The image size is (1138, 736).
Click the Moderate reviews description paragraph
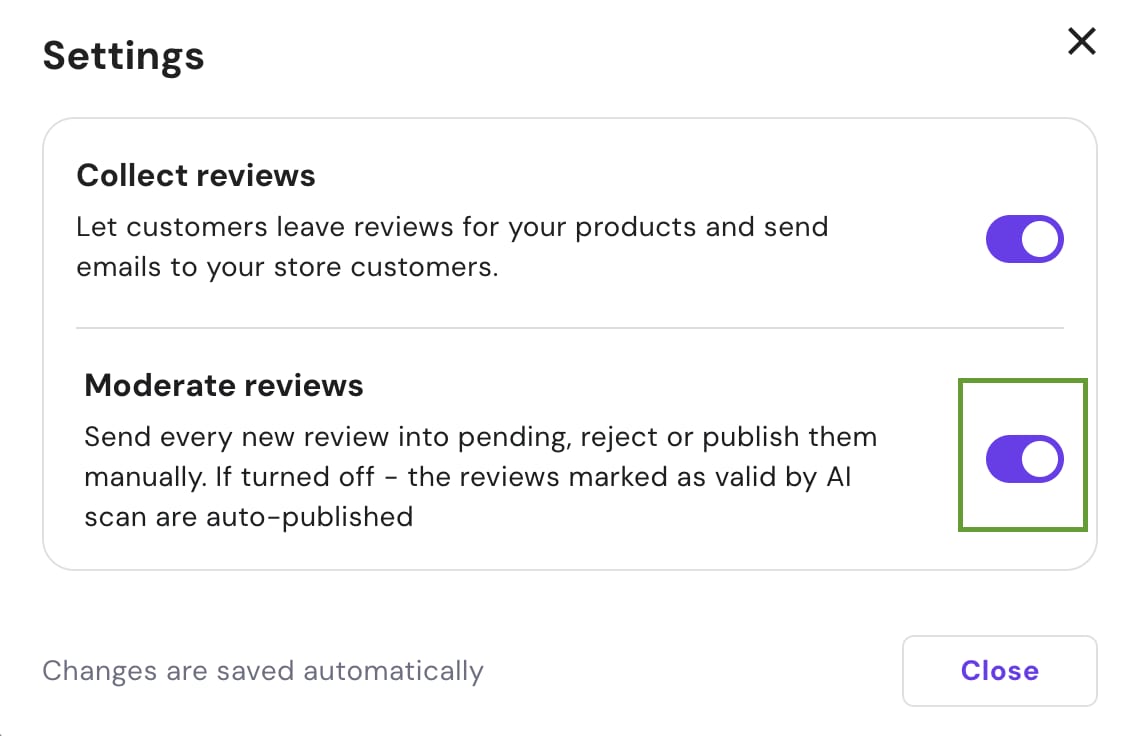point(480,476)
